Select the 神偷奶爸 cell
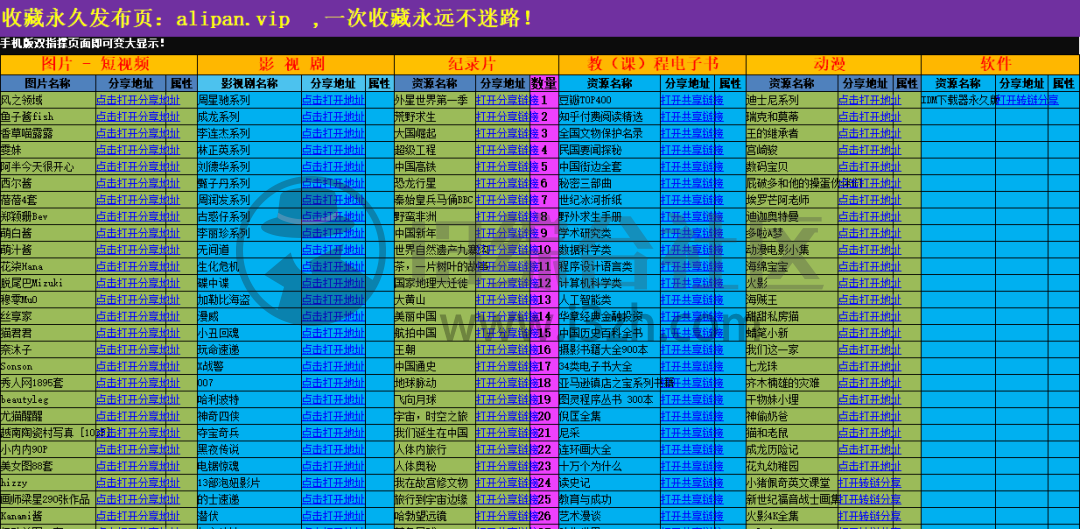This screenshot has height=529, width=1080. [x=792, y=416]
